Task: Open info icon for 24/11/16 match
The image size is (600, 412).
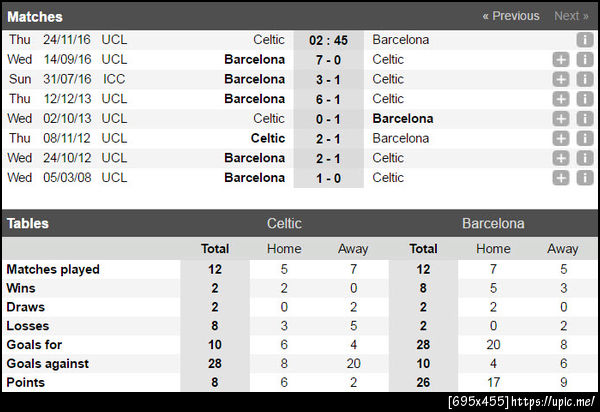Action: click(585, 40)
